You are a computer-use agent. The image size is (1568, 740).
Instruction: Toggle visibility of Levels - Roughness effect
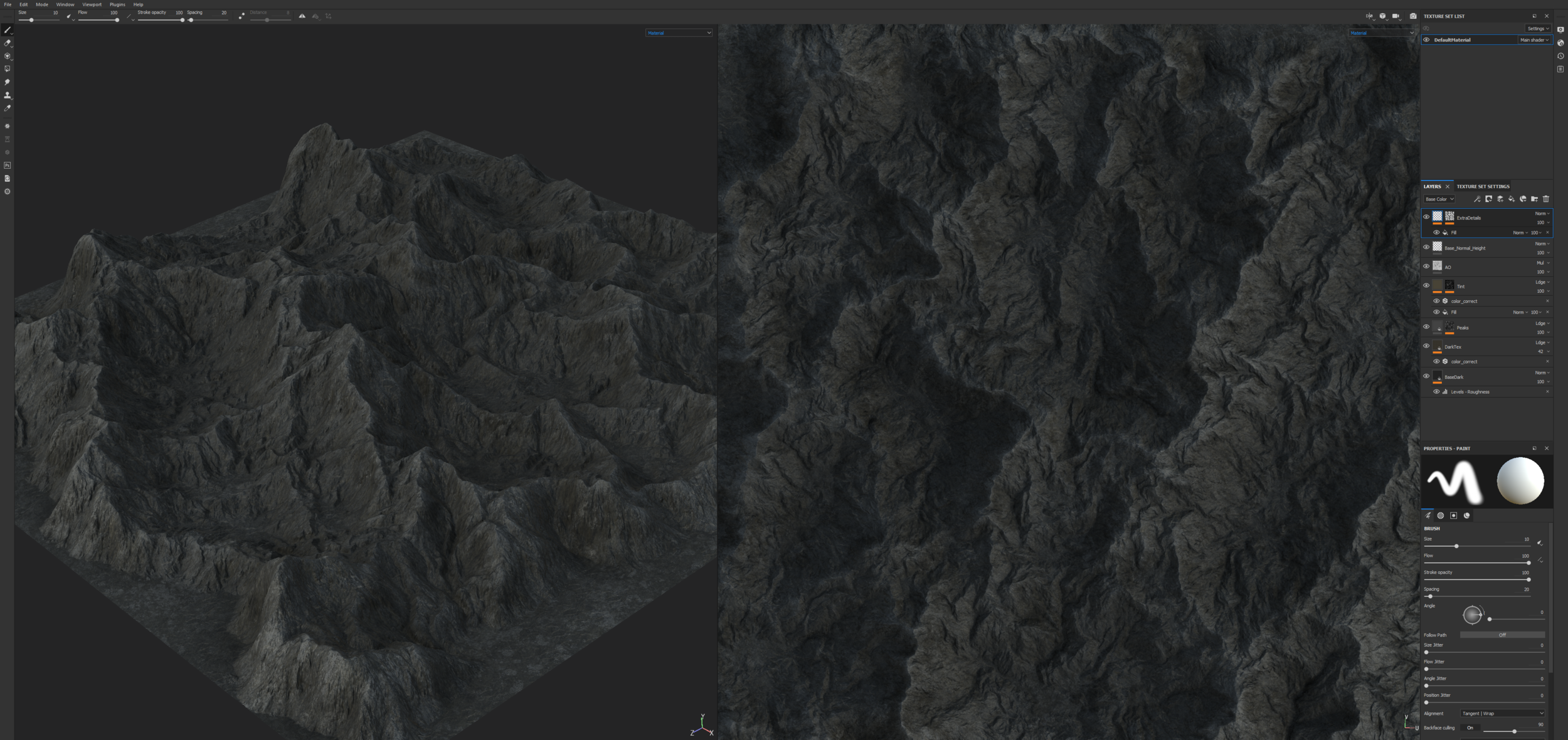tap(1436, 392)
